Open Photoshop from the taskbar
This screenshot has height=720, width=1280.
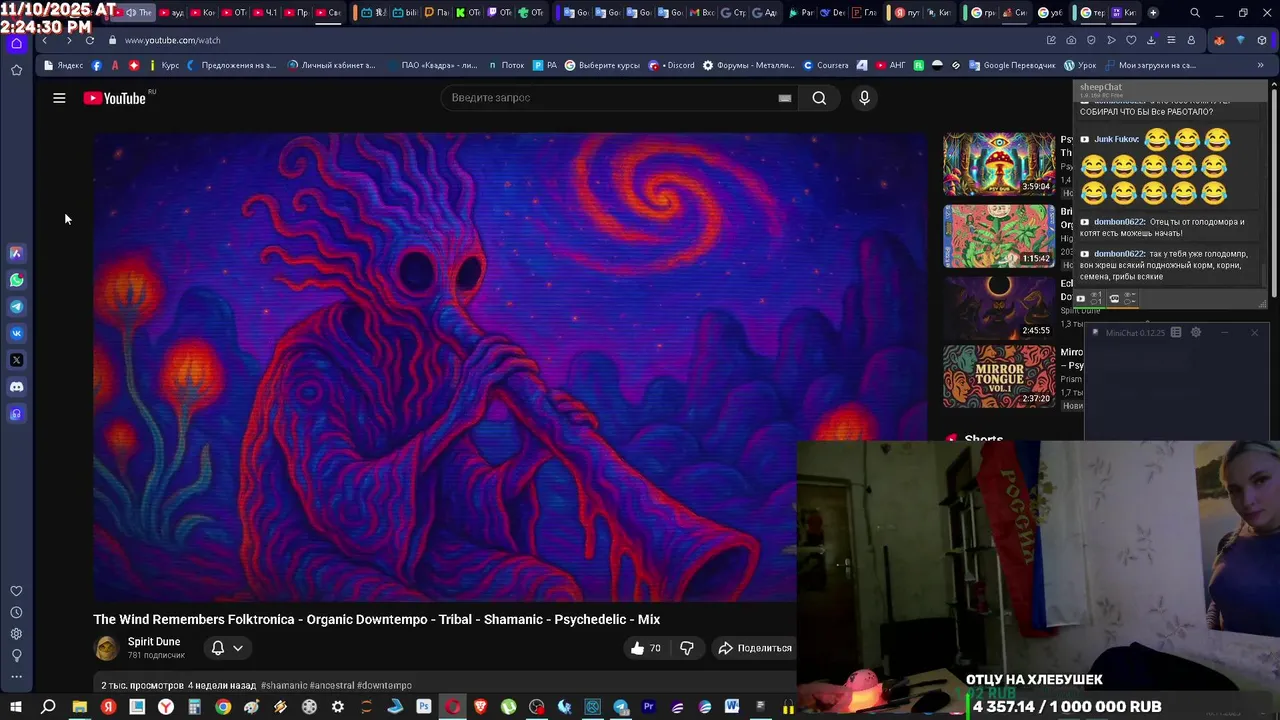coord(424,707)
